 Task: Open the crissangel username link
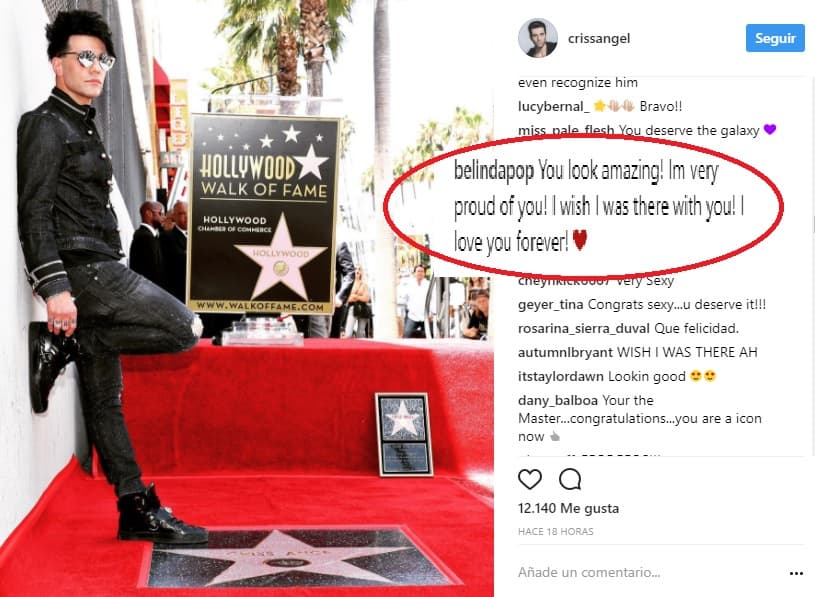[599, 38]
